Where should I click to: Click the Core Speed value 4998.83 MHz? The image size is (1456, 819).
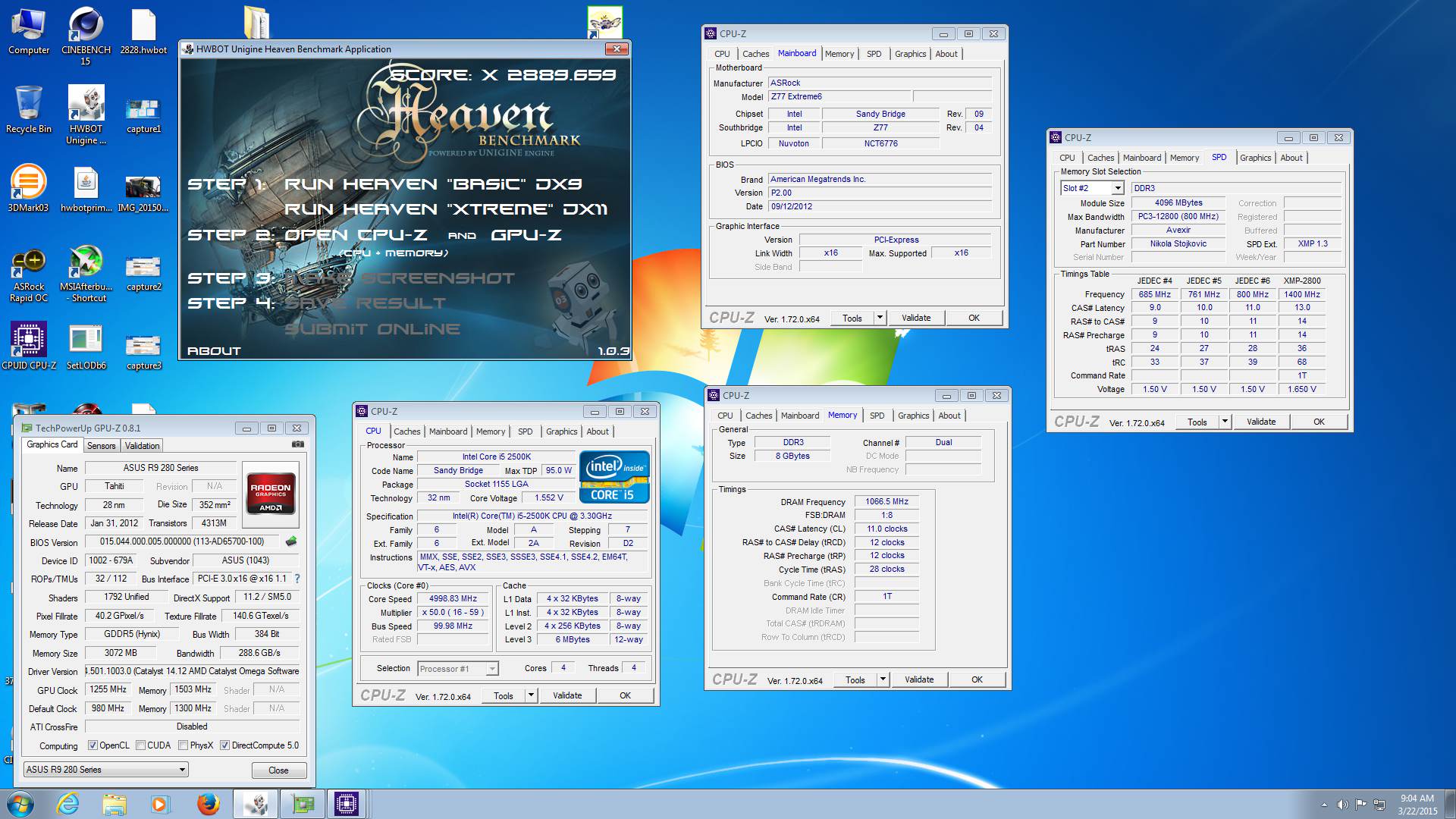click(453, 599)
